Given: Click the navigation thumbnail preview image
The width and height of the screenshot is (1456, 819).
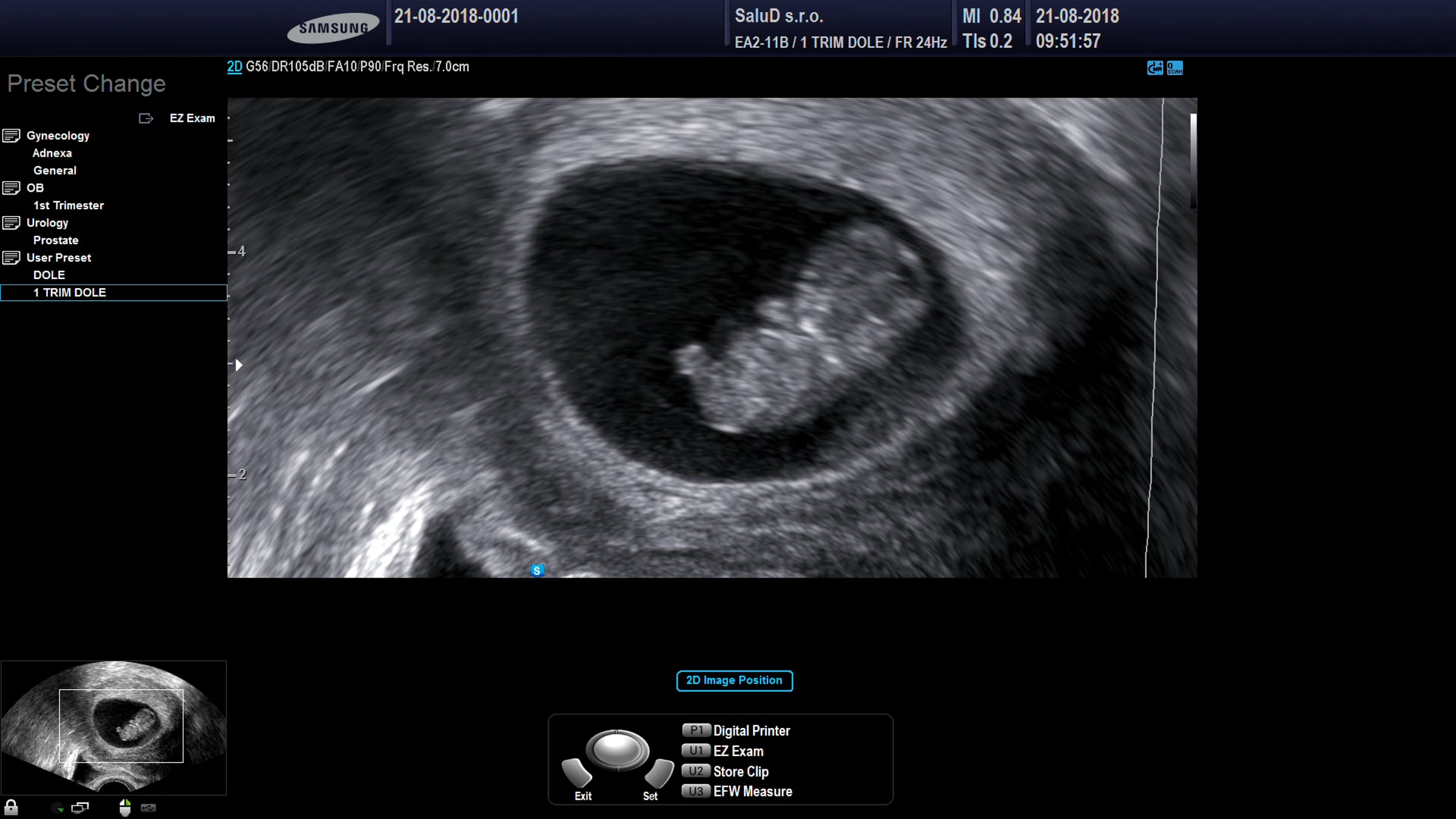Looking at the screenshot, I should coord(113,727).
